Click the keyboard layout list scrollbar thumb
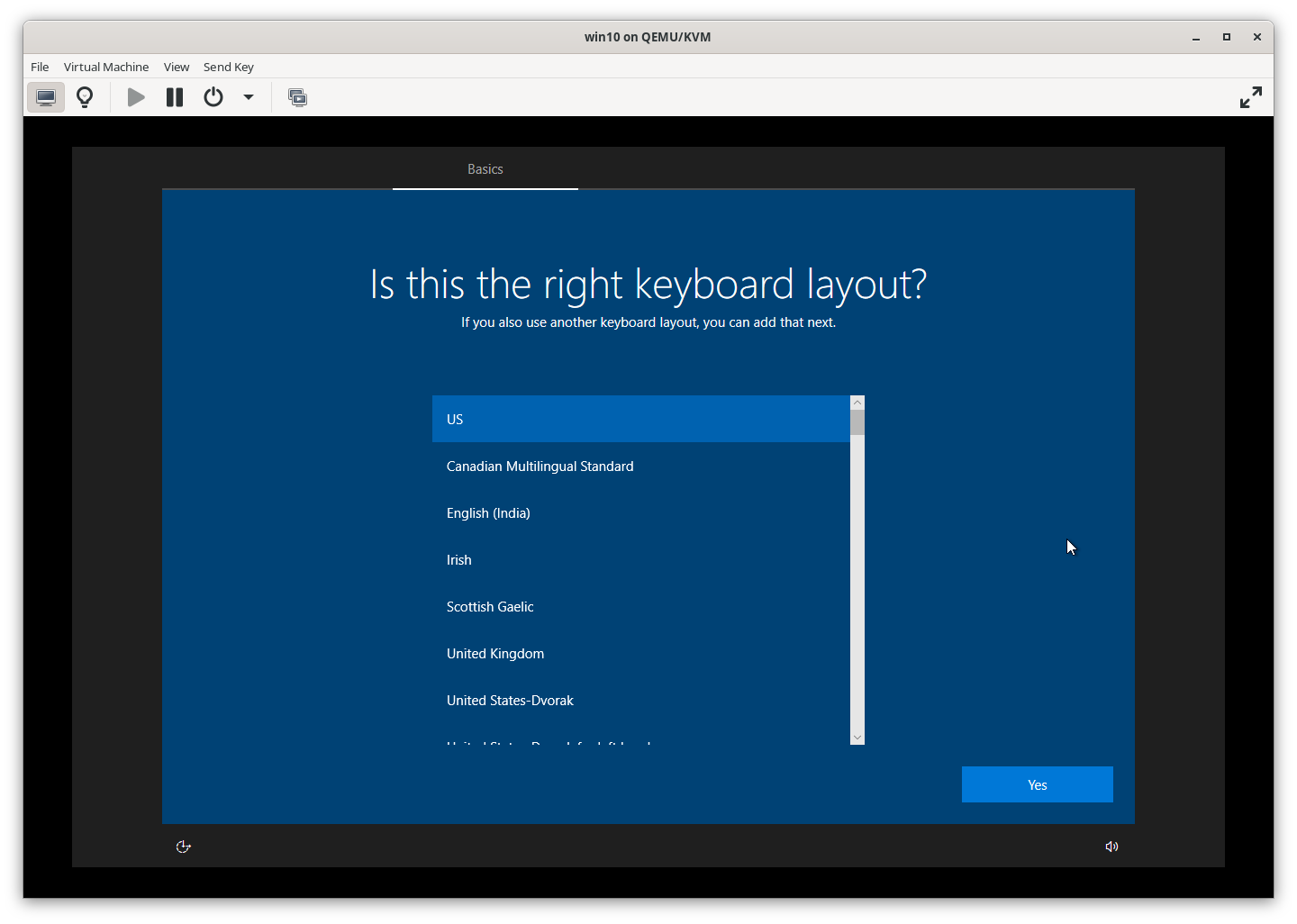Viewport: 1297px width, 924px height. point(857,422)
